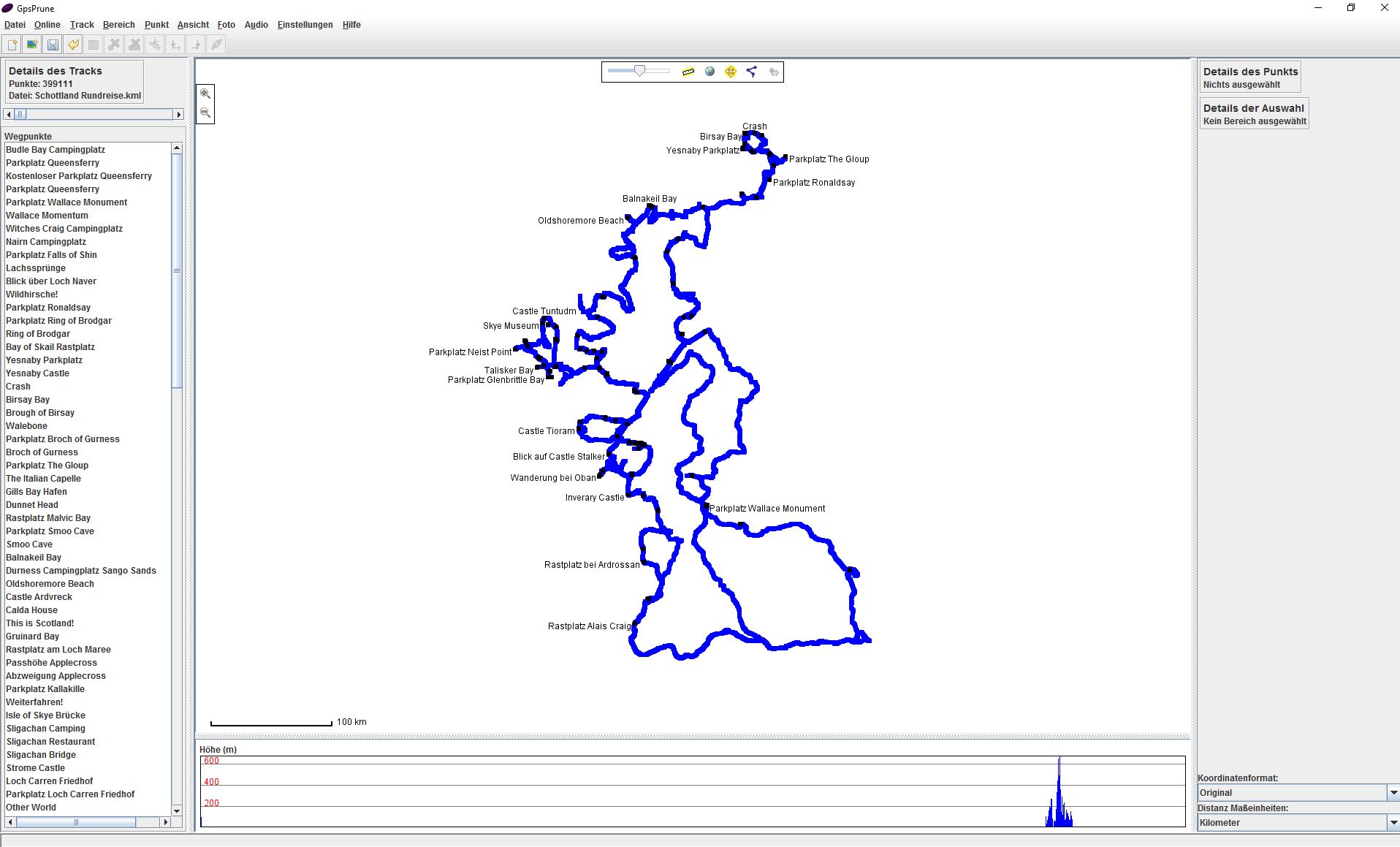Toggle connecting track points line icon

click(x=752, y=72)
